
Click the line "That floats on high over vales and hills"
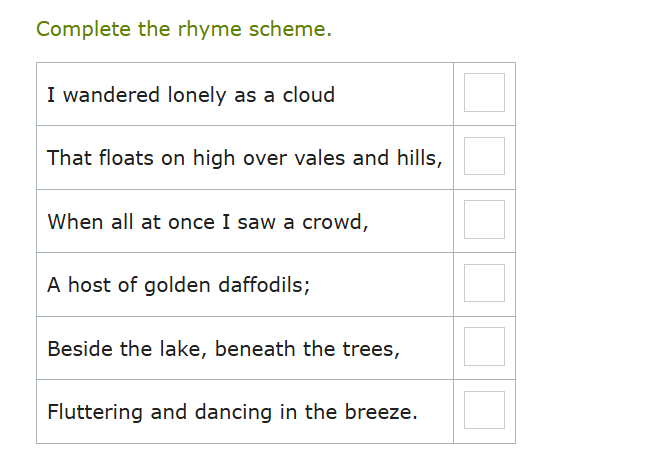244,158
